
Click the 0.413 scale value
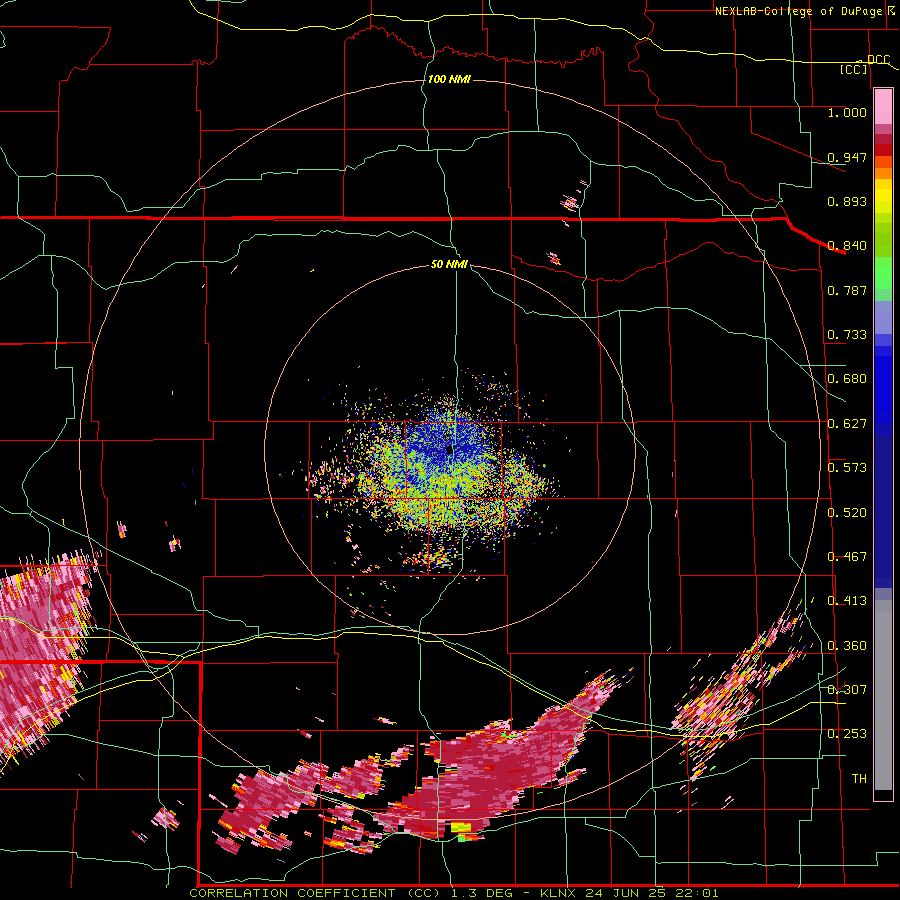click(847, 600)
